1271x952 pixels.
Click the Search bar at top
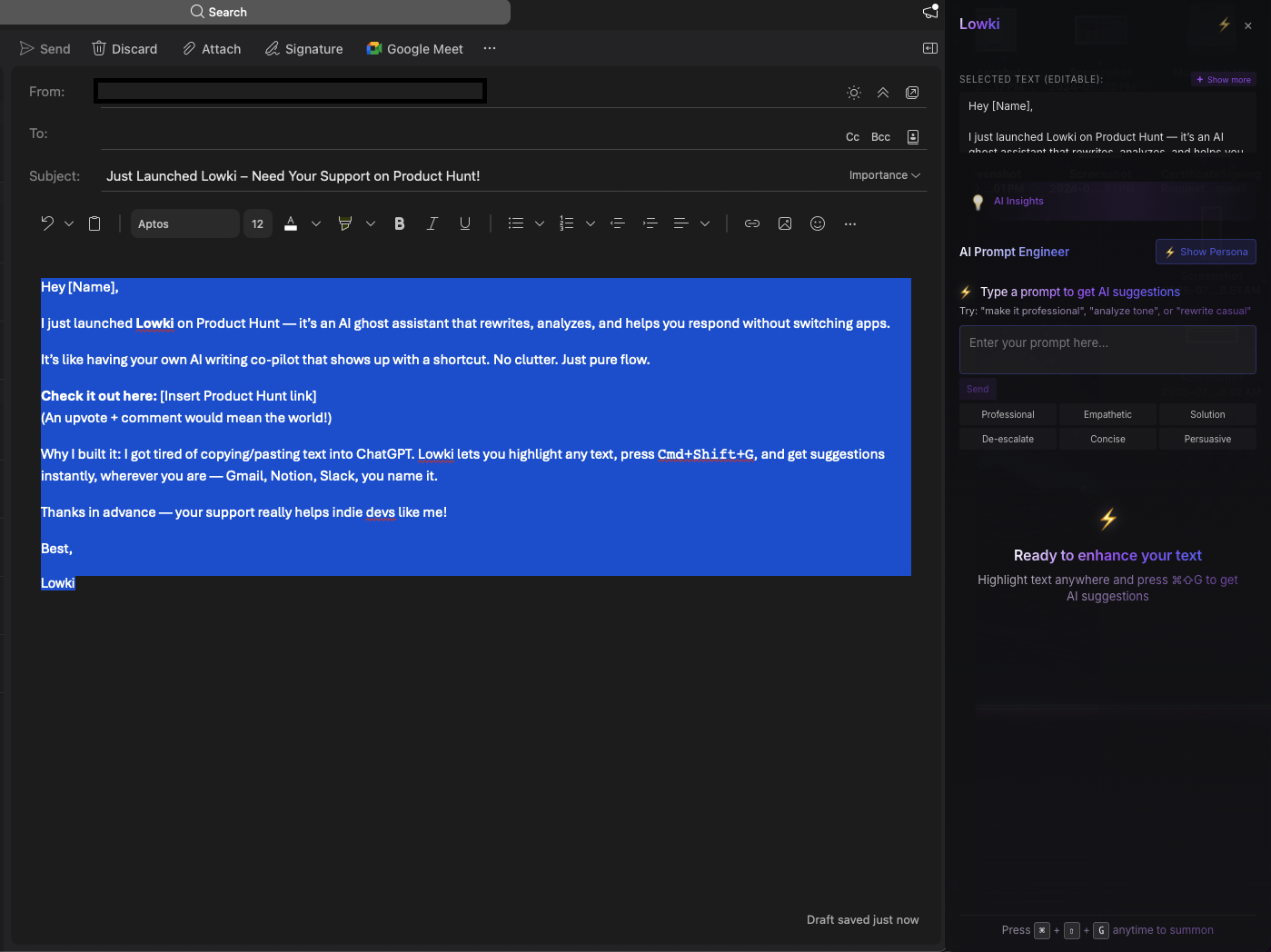[255, 12]
